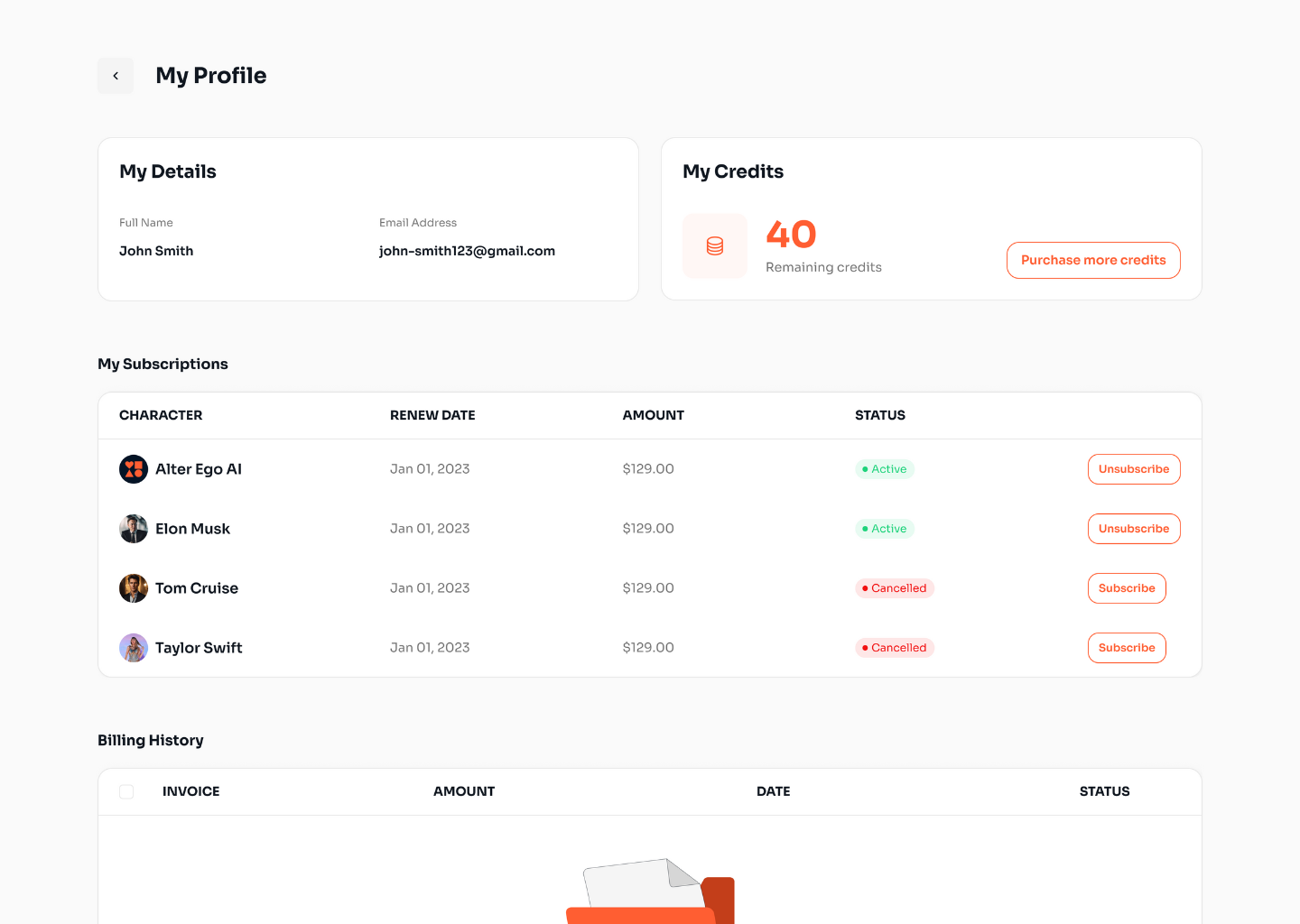
Task: Click the back arrow beside My Profile
Action: tap(116, 76)
